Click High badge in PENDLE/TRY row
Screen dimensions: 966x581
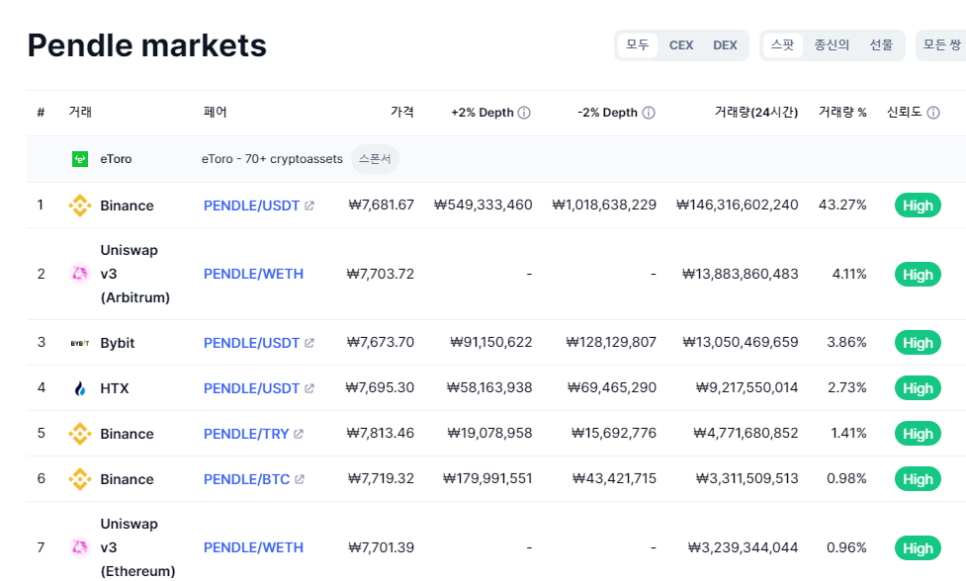pyautogui.click(x=918, y=434)
